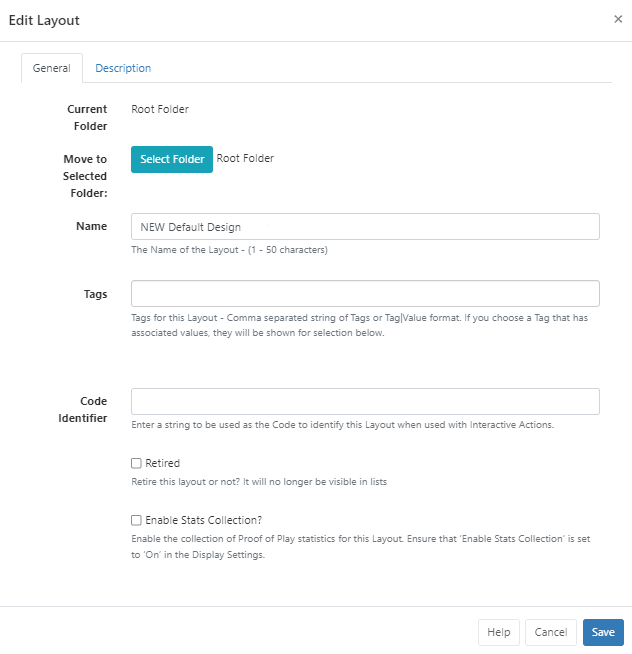Click the 'Enable Stats Collection?' label text
This screenshot has height=654, width=632.
203,520
